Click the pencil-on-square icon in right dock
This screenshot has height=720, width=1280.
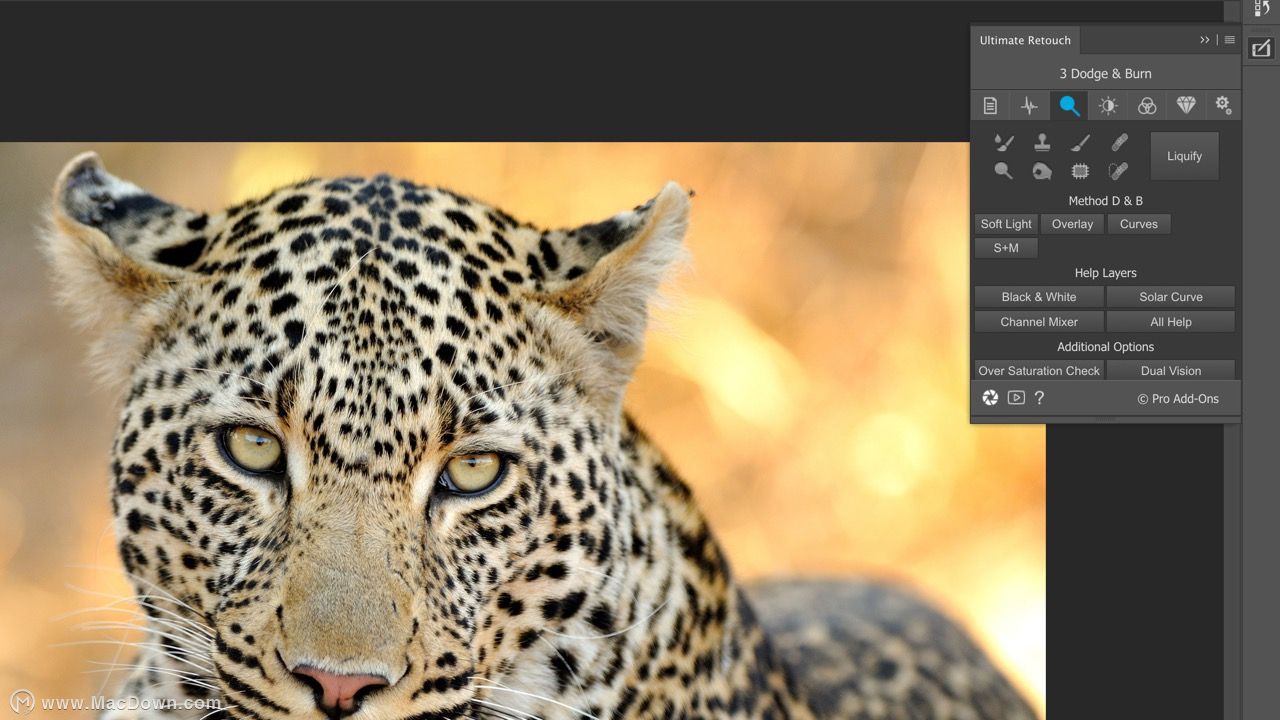1261,48
